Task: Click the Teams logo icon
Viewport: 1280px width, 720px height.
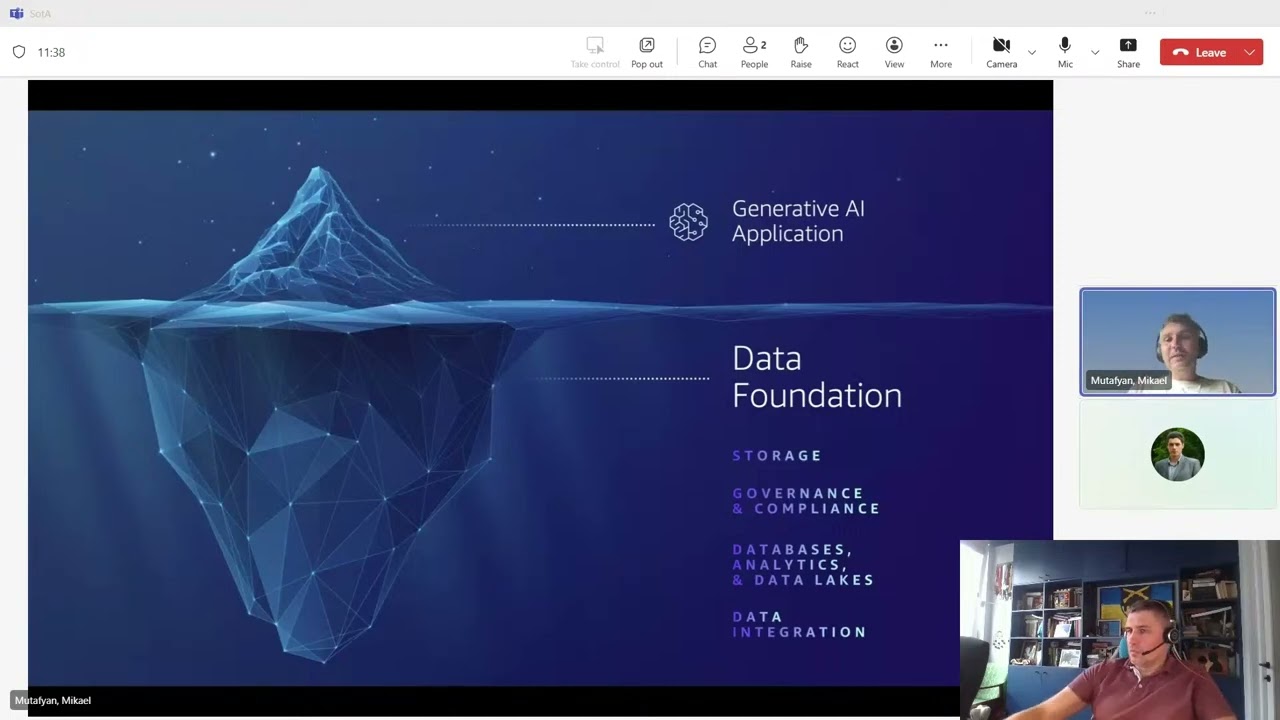Action: coord(16,13)
